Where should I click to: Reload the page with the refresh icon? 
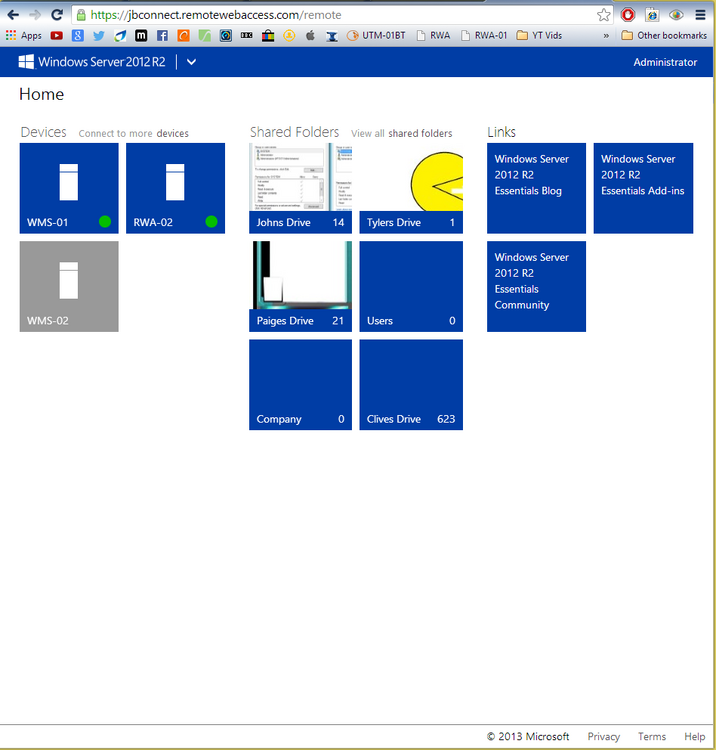[x=57, y=15]
